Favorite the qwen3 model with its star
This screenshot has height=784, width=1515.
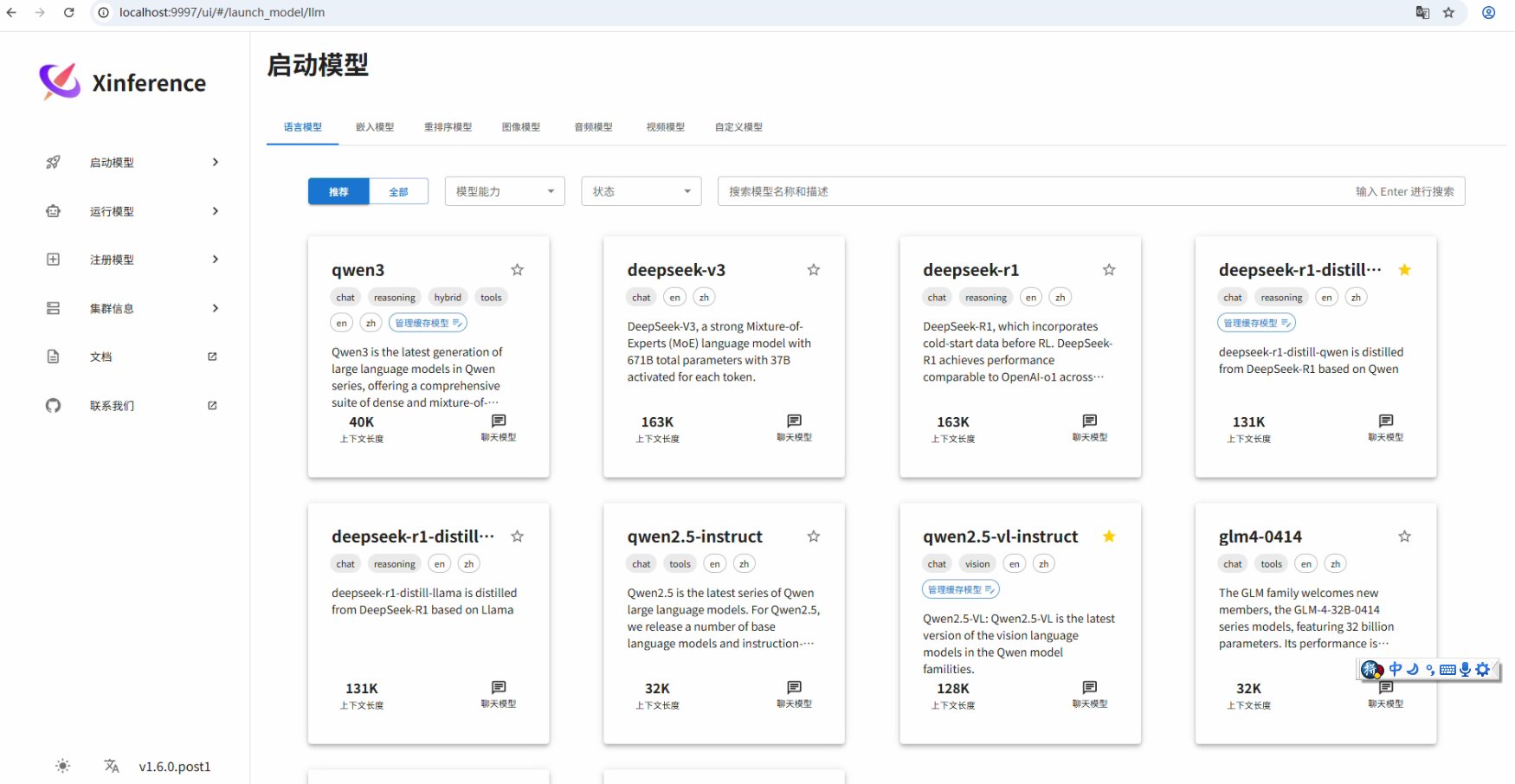point(518,270)
